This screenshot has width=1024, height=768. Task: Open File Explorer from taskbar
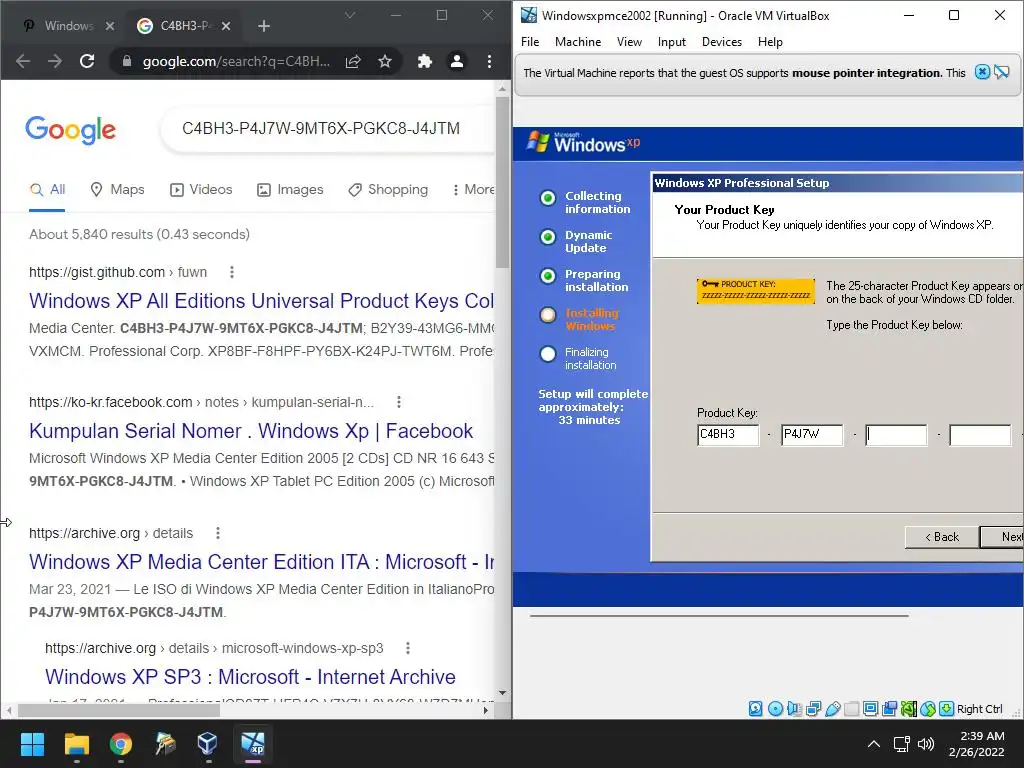76,744
